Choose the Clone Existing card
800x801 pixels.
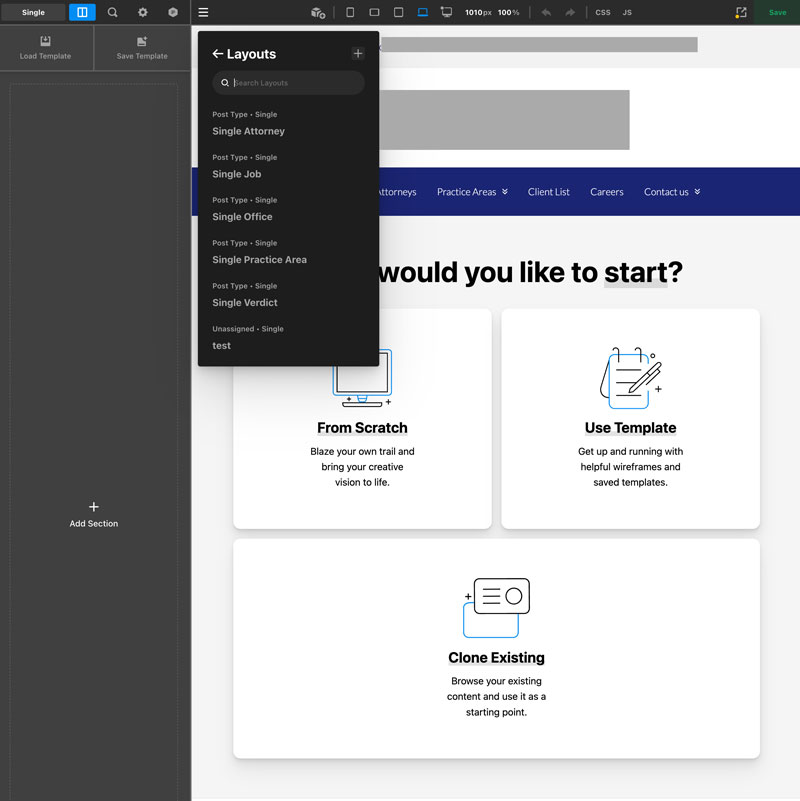(496, 648)
